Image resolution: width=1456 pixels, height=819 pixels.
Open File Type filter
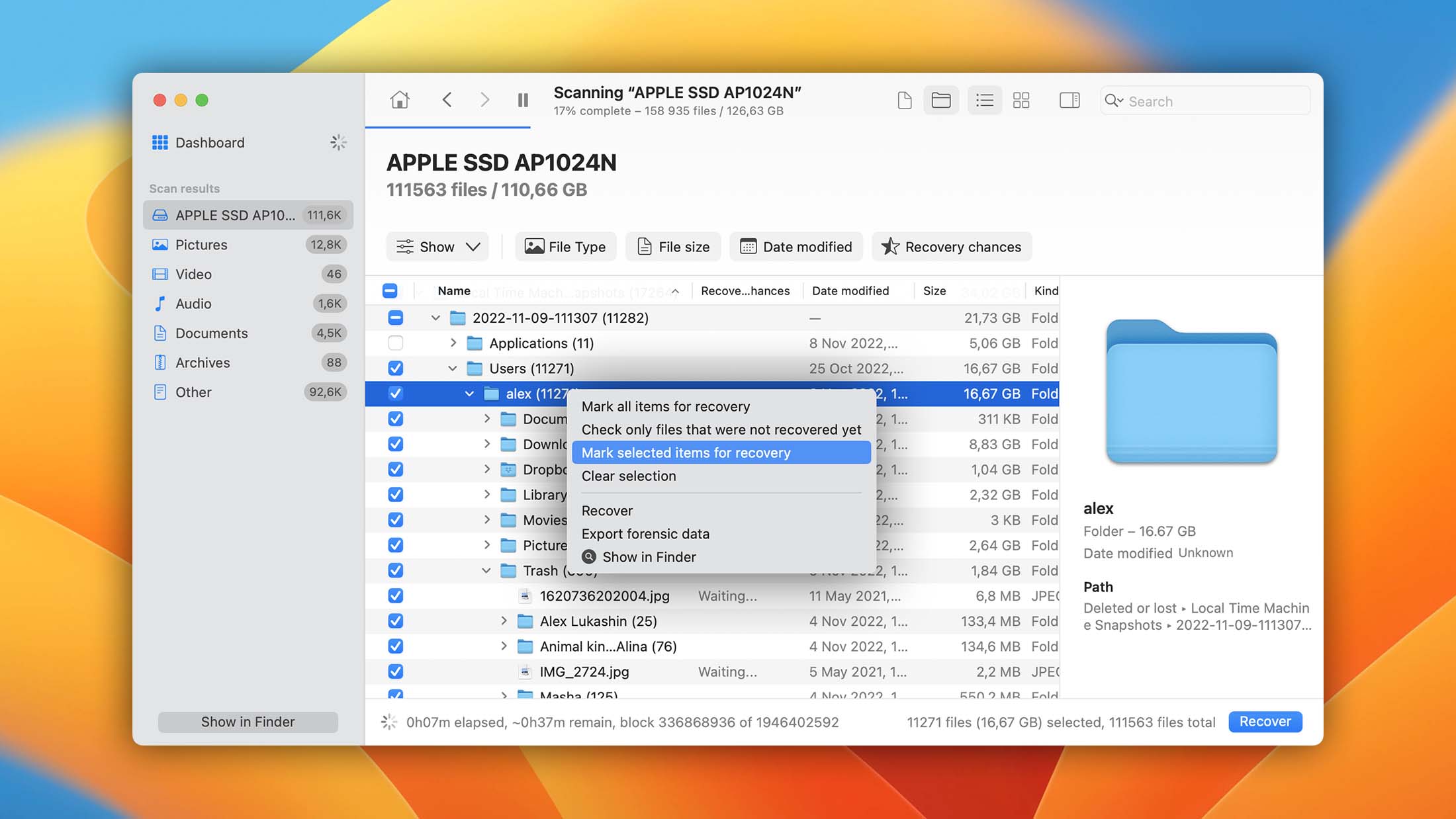(x=565, y=247)
